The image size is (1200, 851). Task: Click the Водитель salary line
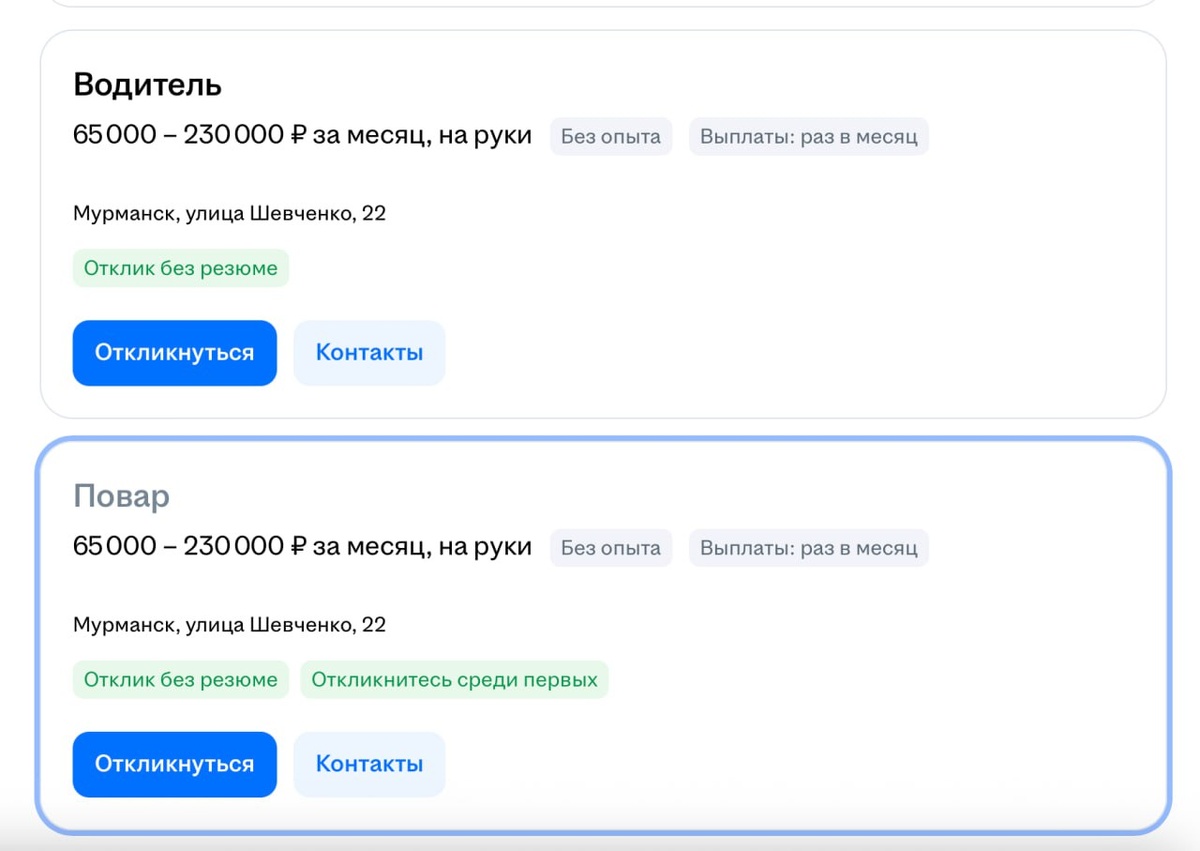pos(302,135)
